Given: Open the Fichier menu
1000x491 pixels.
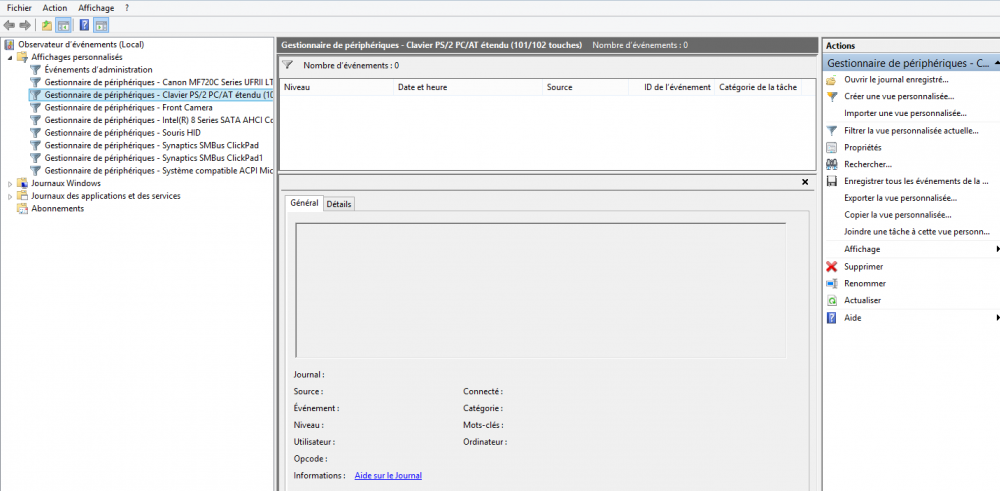Looking at the screenshot, I should click(x=19, y=7).
